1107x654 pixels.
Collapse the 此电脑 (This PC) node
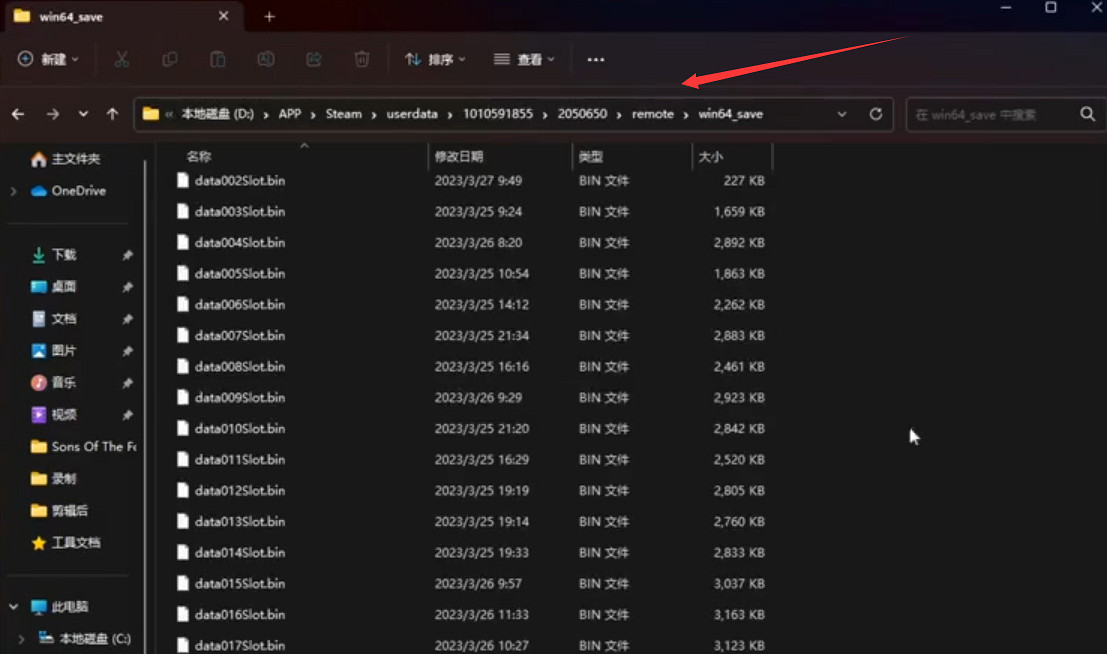click(13, 607)
